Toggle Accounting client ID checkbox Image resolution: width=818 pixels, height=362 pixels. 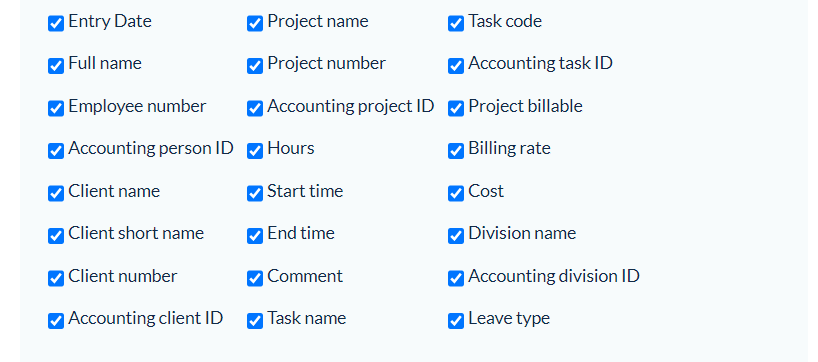[x=56, y=321]
